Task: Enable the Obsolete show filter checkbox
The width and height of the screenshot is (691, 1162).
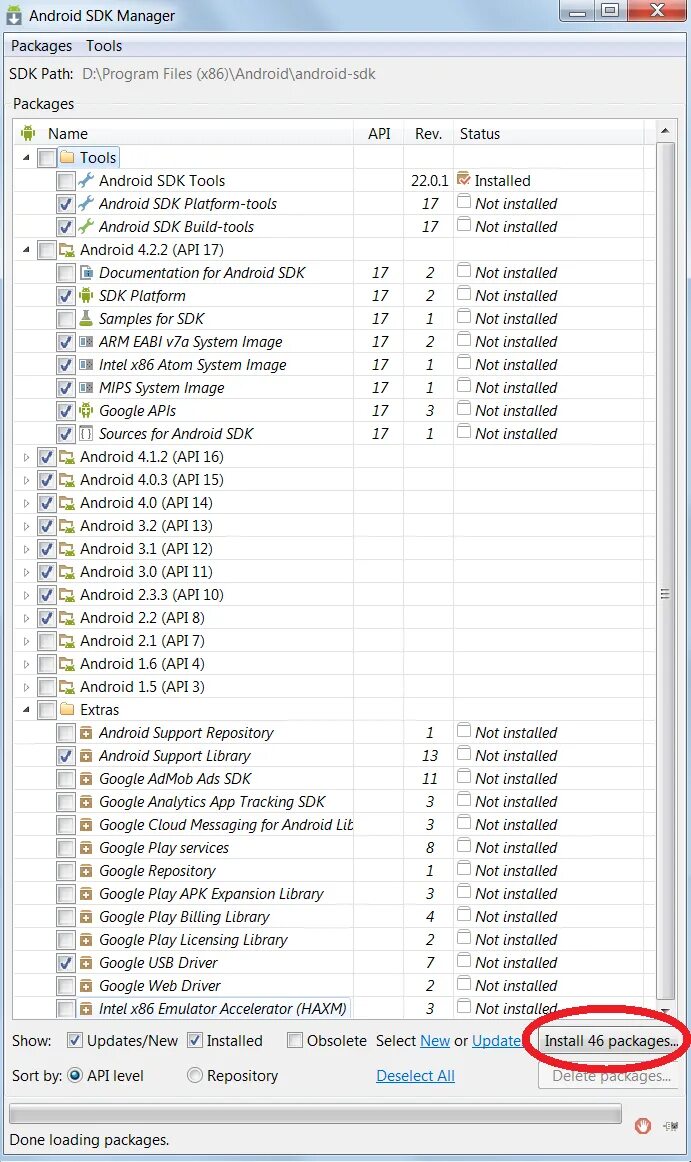Action: click(295, 1040)
